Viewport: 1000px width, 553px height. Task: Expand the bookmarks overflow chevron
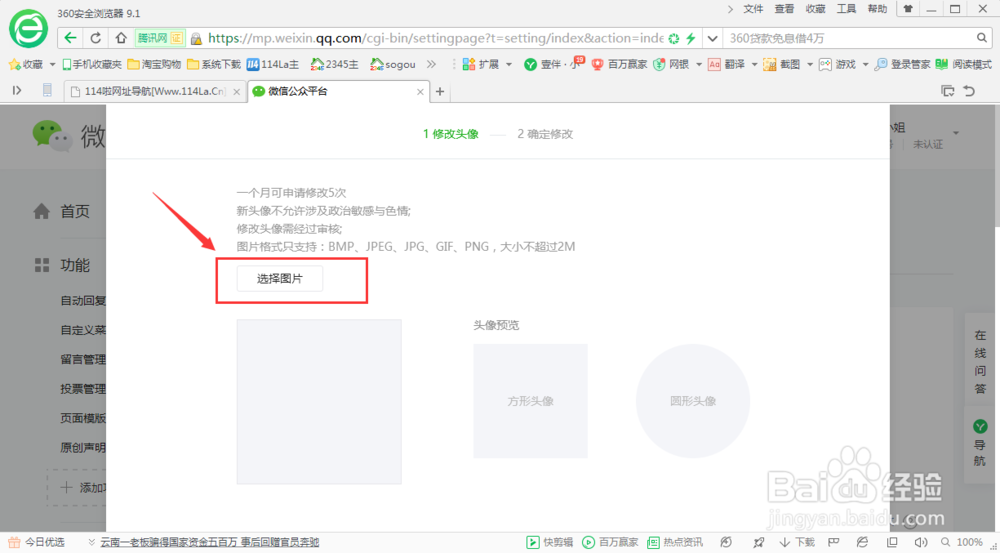tap(432, 64)
